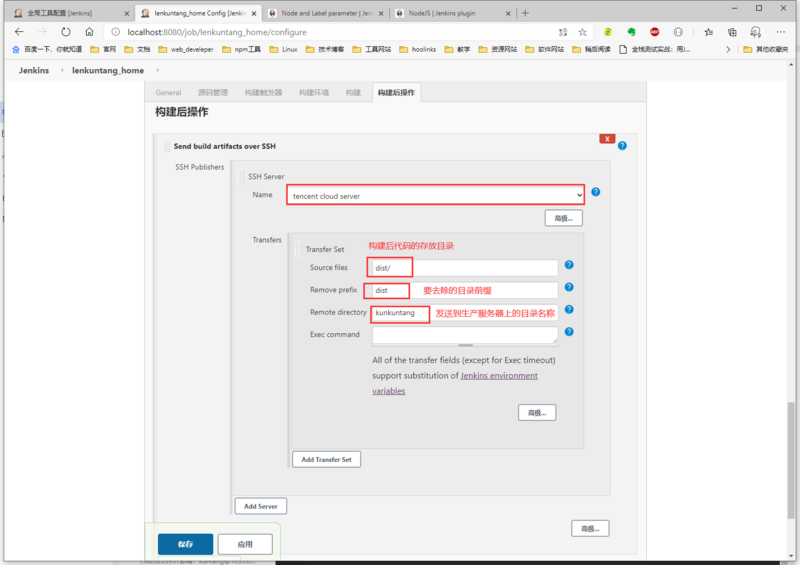Focus the Remove prefix input
The width and height of the screenshot is (800, 565).
coord(465,290)
